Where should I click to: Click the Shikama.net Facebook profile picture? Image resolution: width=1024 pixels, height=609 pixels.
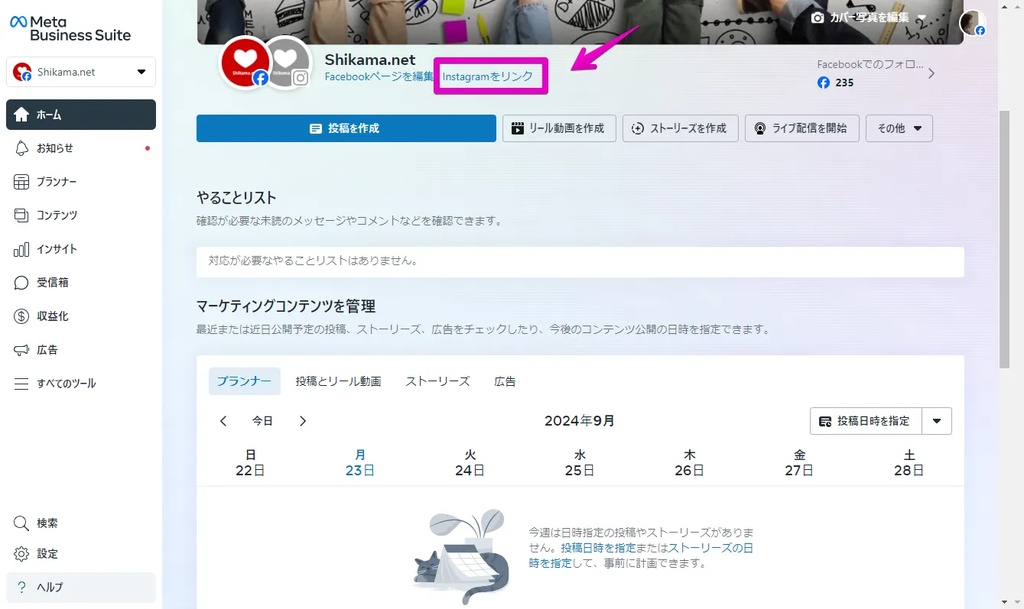coord(245,63)
